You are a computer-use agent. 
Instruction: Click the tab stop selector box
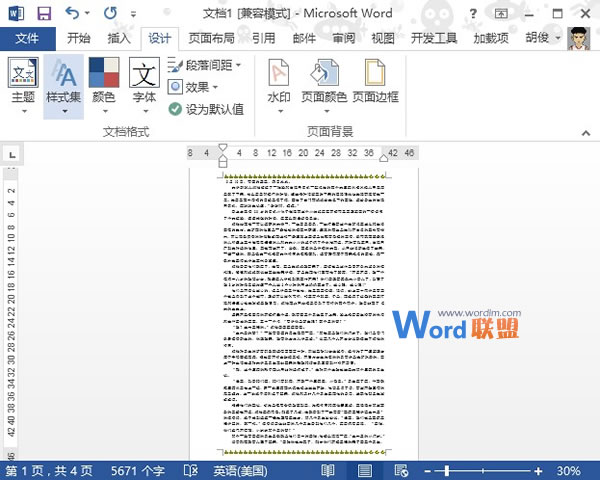[12, 155]
